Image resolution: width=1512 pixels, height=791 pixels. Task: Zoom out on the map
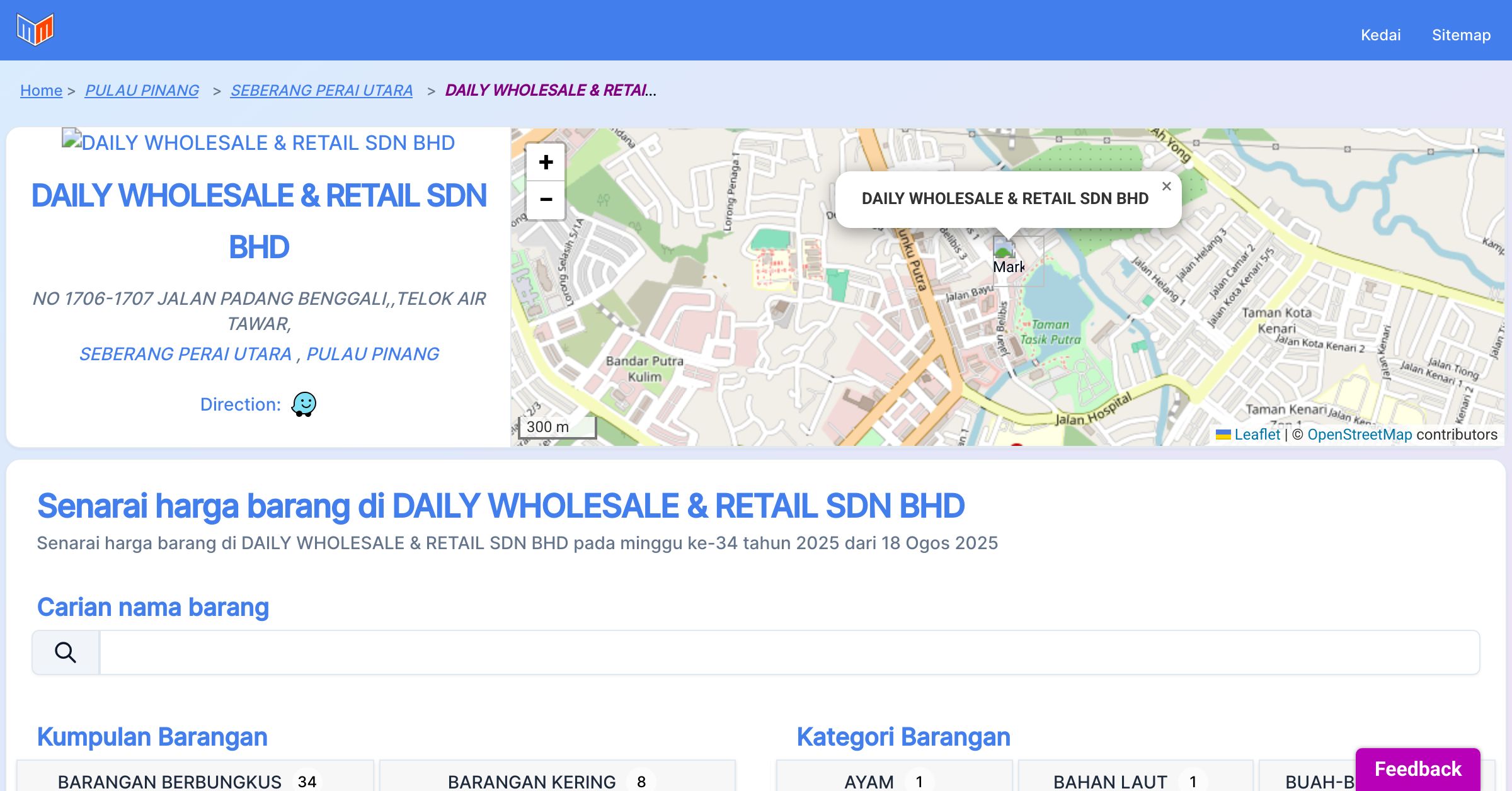tap(546, 200)
